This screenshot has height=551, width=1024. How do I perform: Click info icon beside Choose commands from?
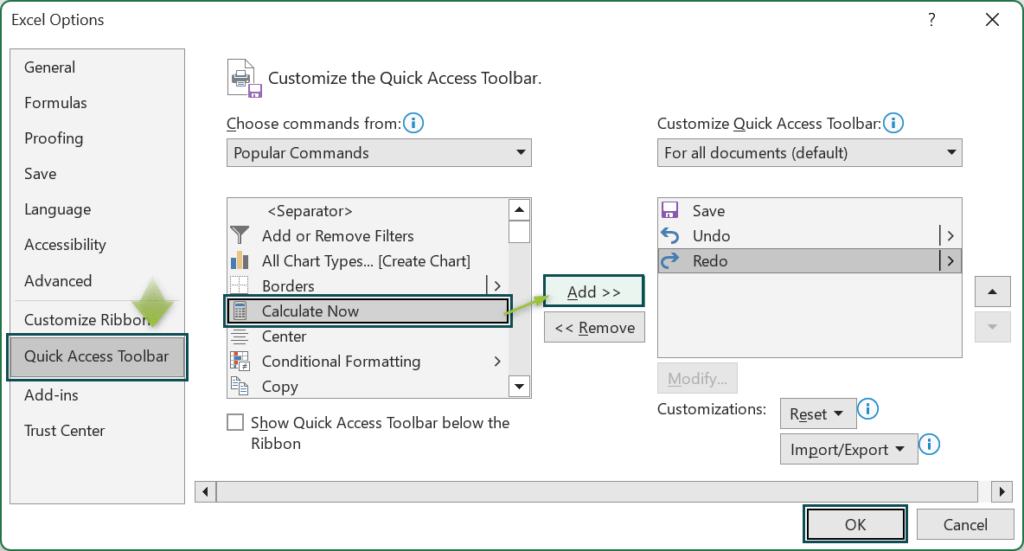(x=413, y=123)
